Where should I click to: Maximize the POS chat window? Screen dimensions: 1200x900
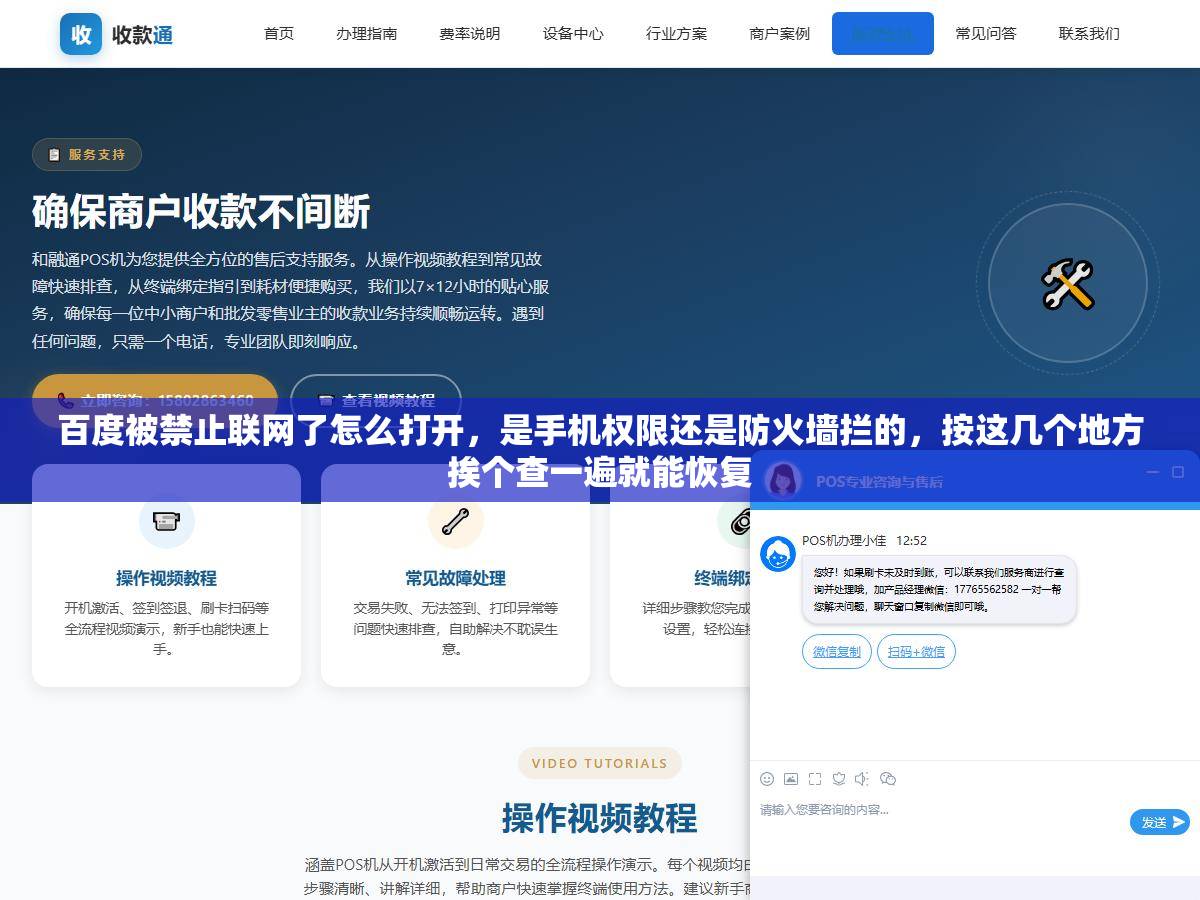pyautogui.click(x=1178, y=472)
